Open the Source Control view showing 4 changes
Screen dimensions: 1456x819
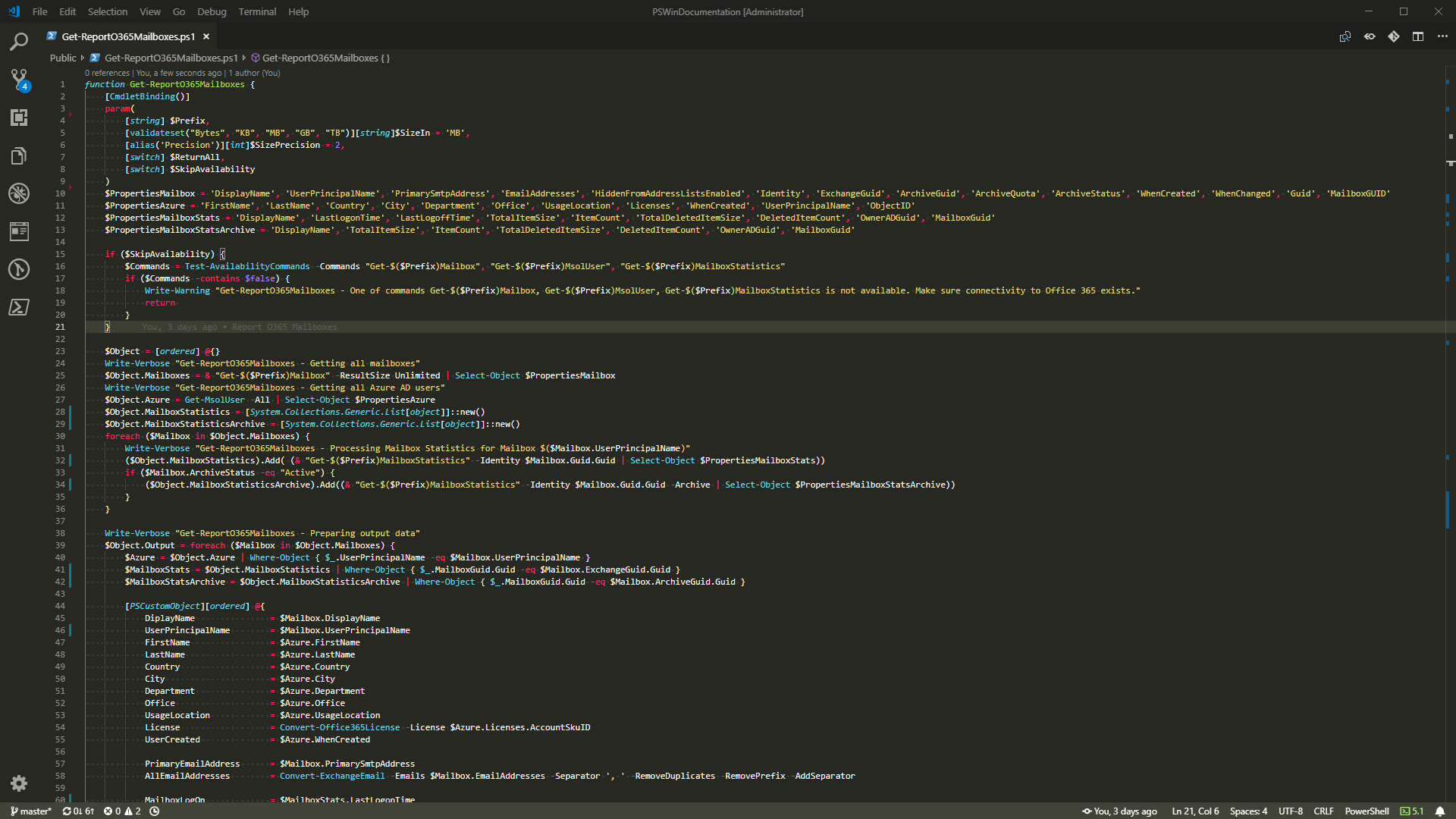18,80
